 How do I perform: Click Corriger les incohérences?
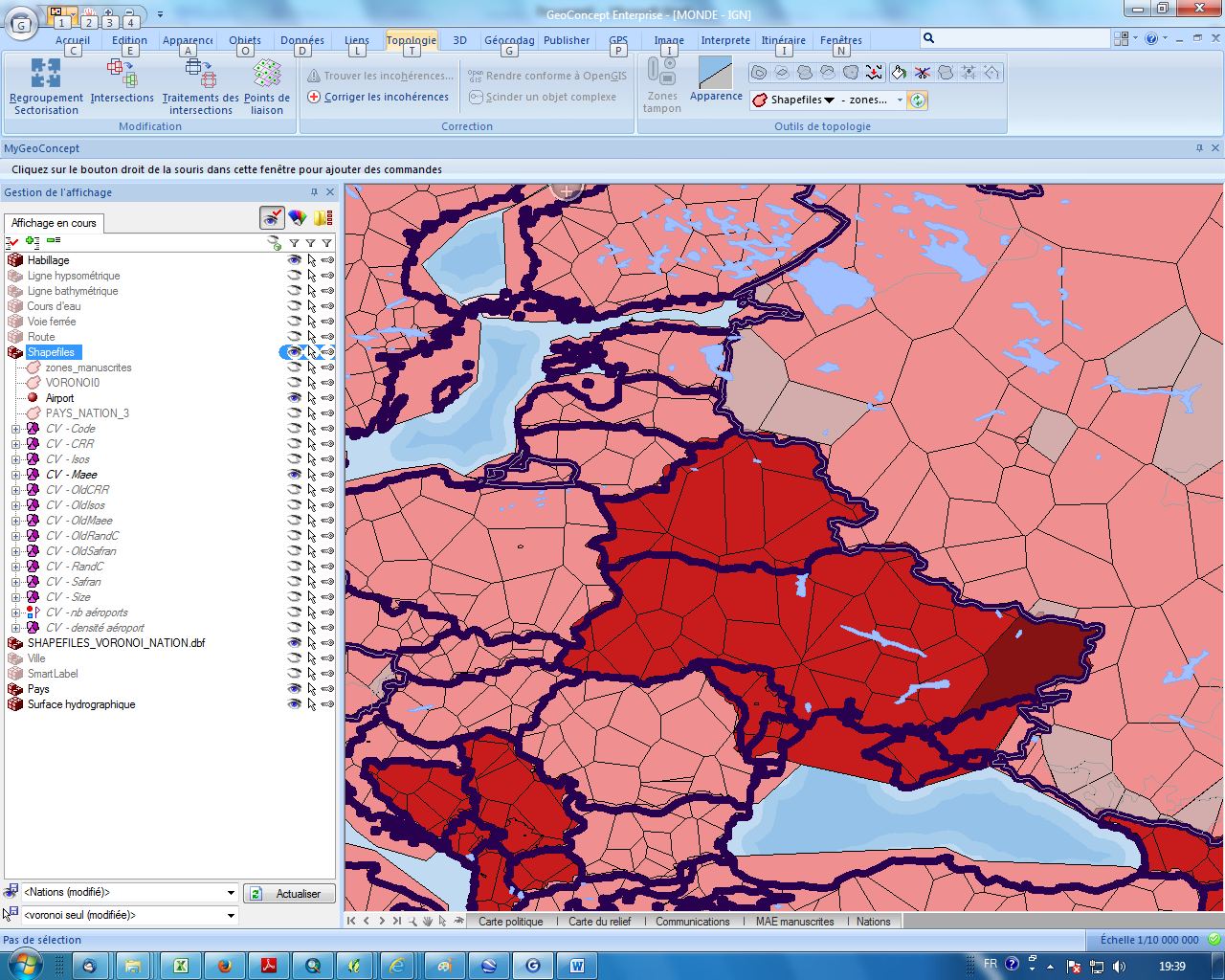(x=378, y=97)
